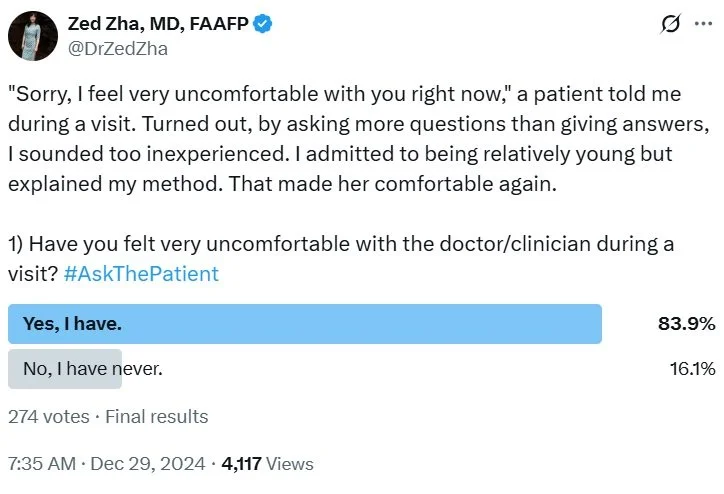View the 4,117 Views analytics
Image resolution: width=724 pixels, height=494 pixels.
pyautogui.click(x=267, y=464)
